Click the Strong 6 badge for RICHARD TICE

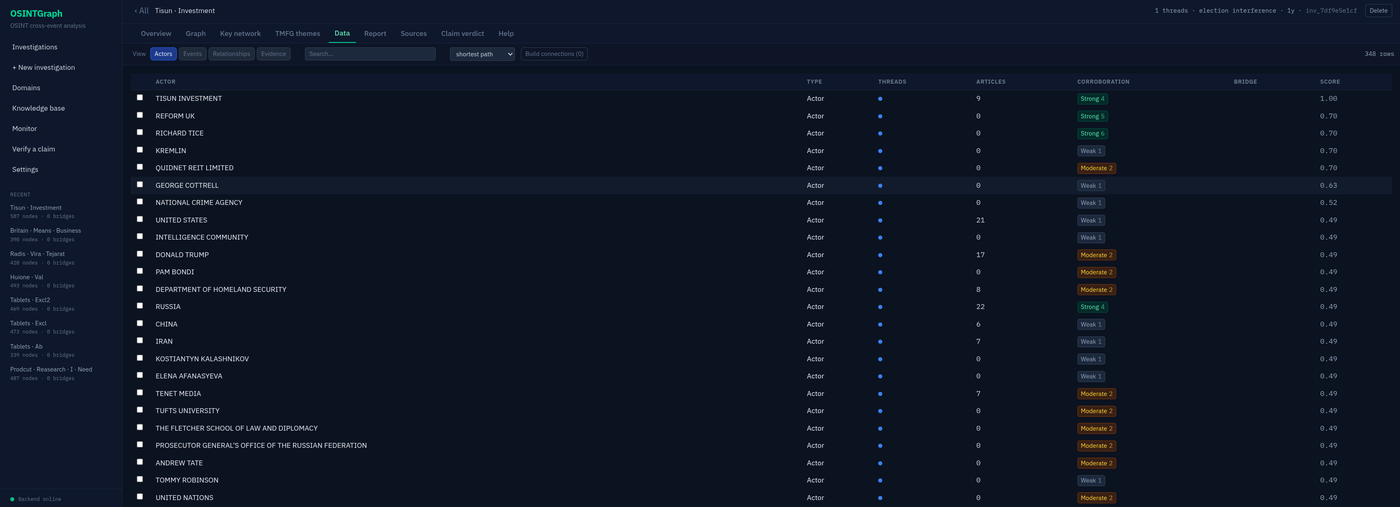[x=1092, y=133]
